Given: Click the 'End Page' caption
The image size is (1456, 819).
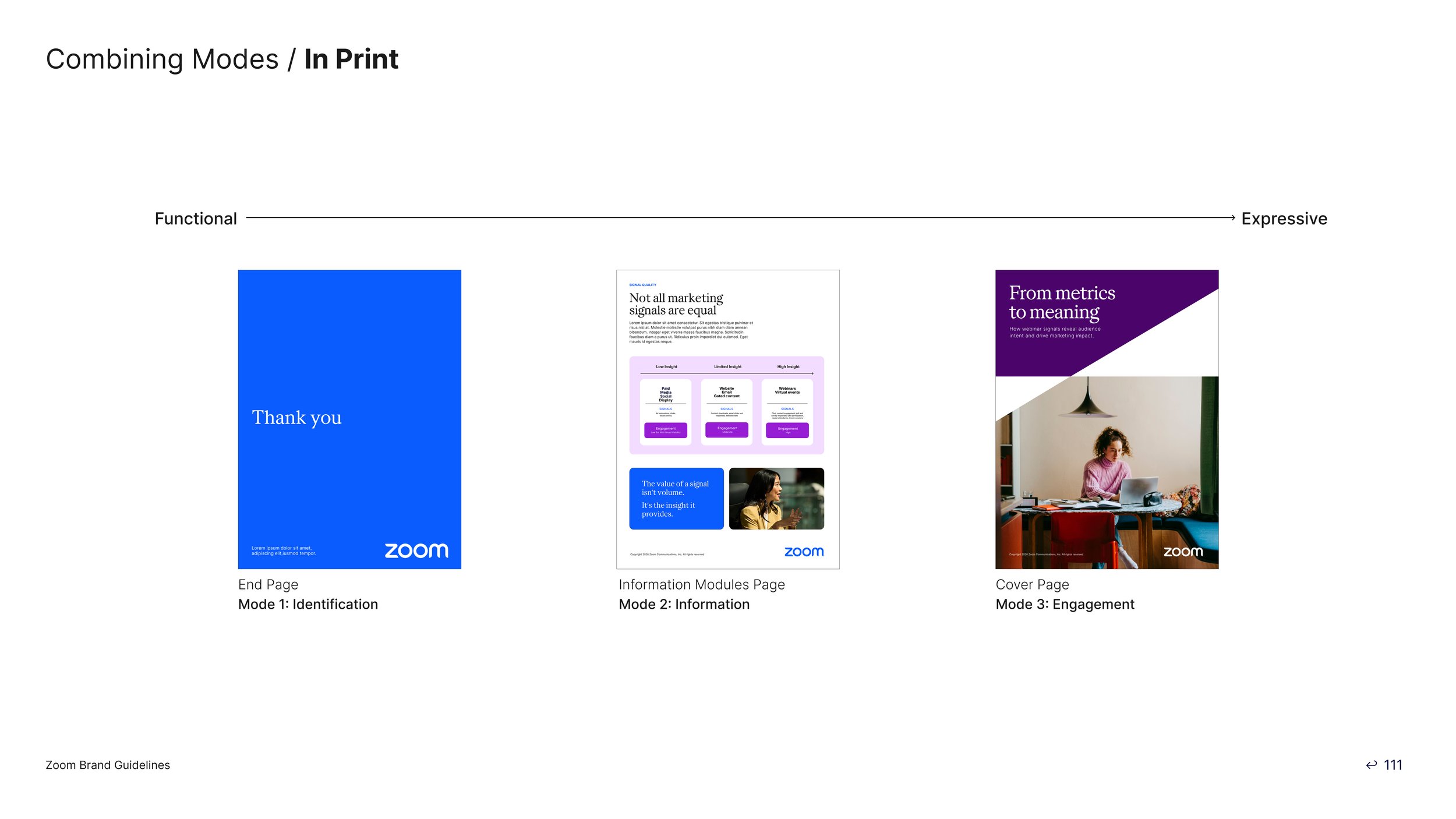Looking at the screenshot, I should click(268, 584).
